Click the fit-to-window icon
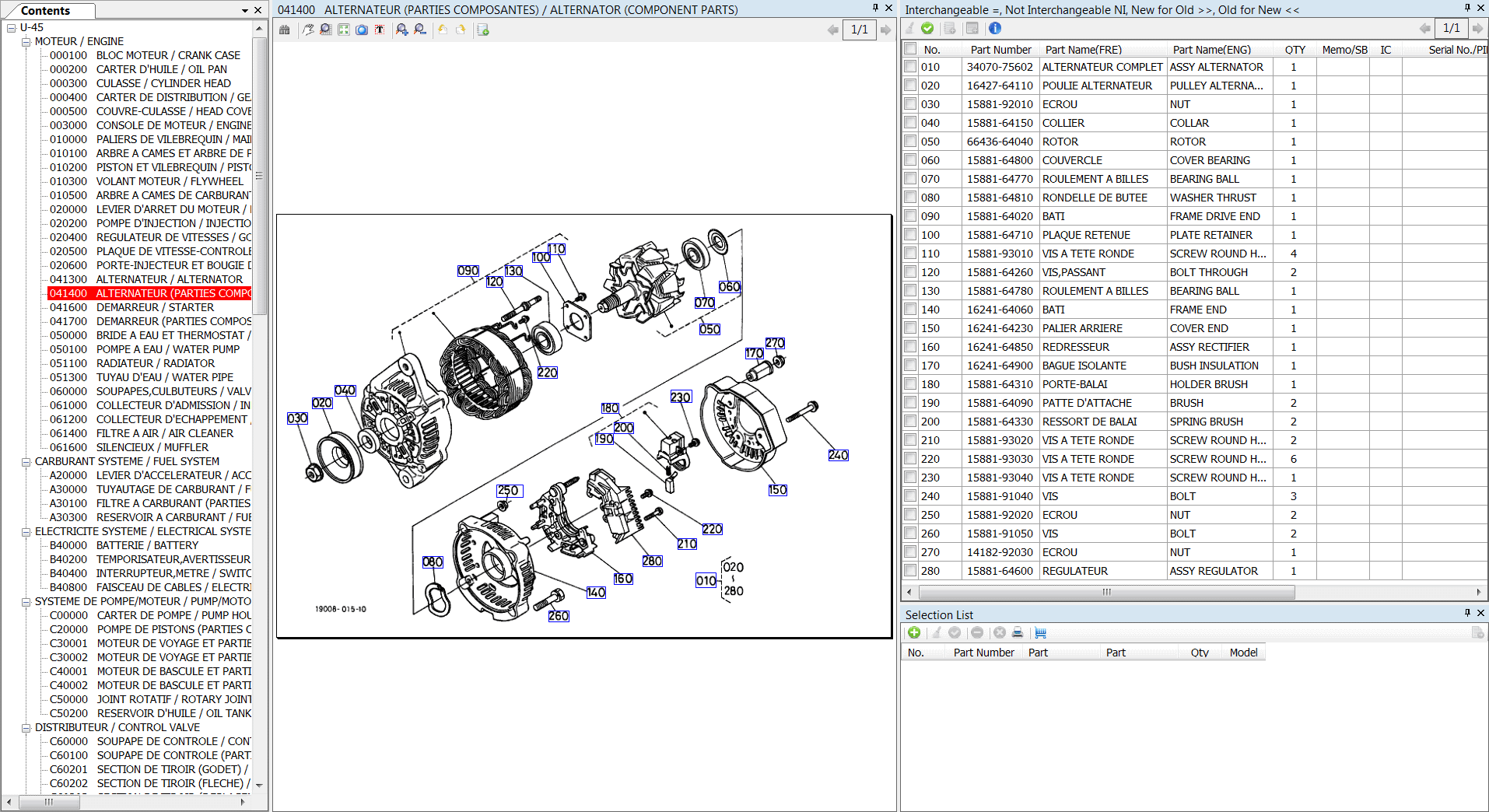Screen dimensions: 1489x812 tap(344, 30)
